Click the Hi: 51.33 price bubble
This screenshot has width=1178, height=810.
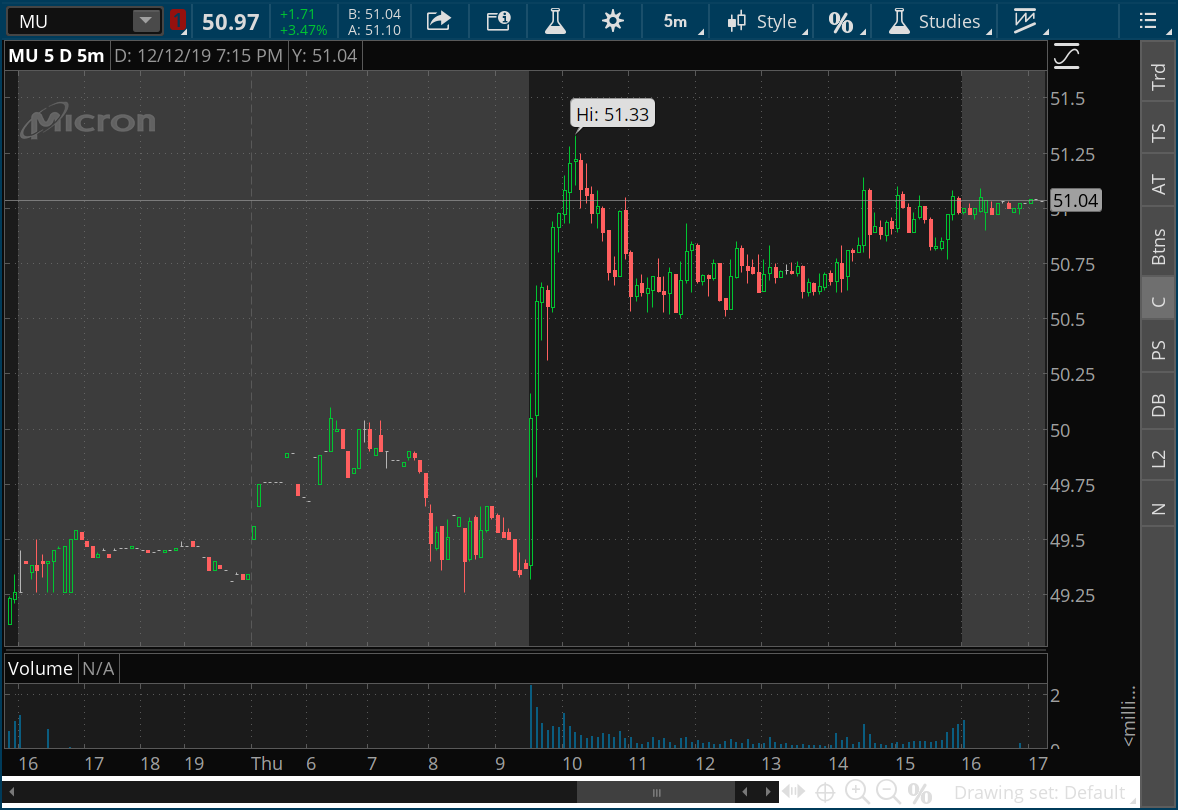click(612, 114)
